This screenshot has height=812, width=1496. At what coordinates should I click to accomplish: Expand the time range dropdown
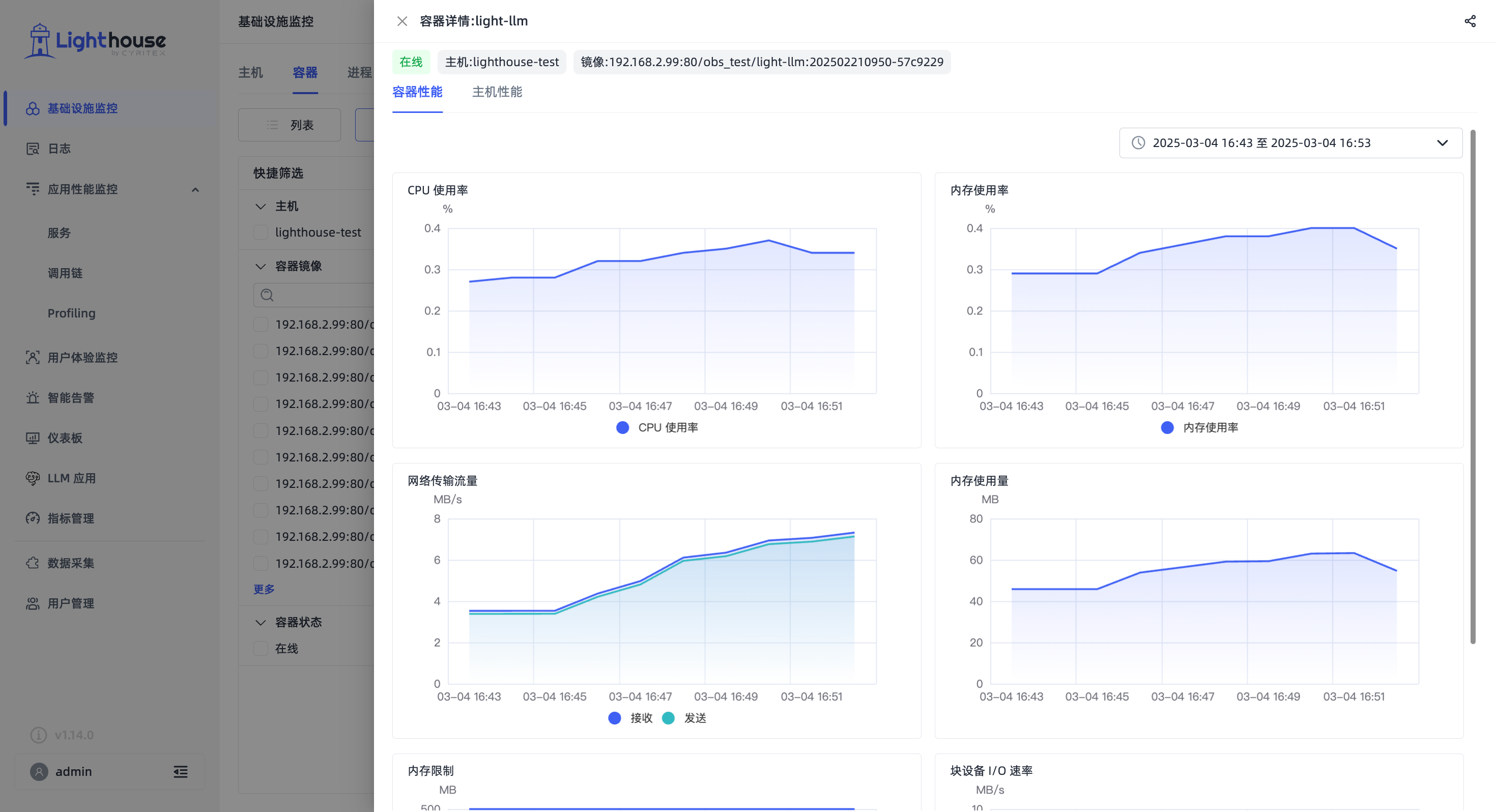[1443, 143]
